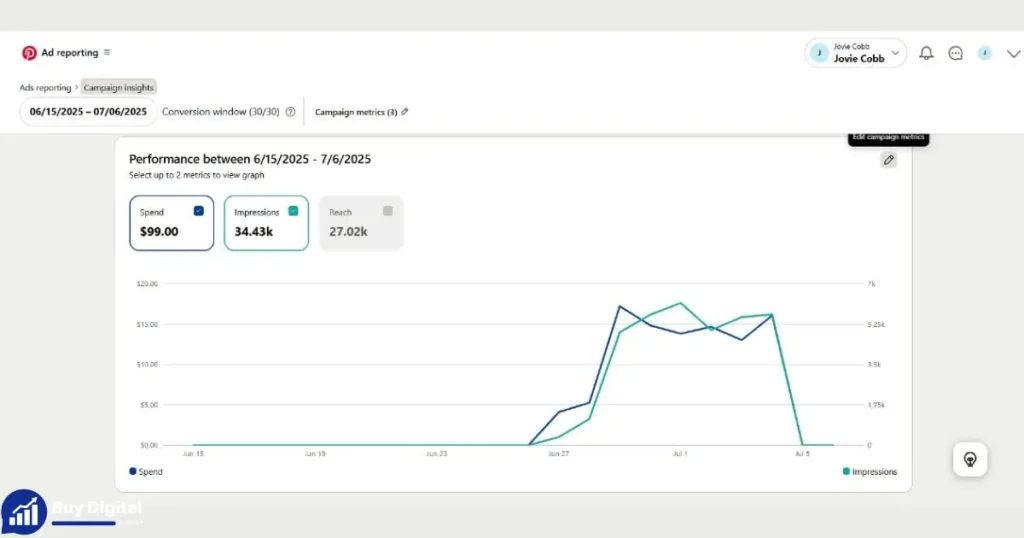Uncheck the Impressions metric checkbox
The height and width of the screenshot is (538, 1024).
[x=293, y=211]
